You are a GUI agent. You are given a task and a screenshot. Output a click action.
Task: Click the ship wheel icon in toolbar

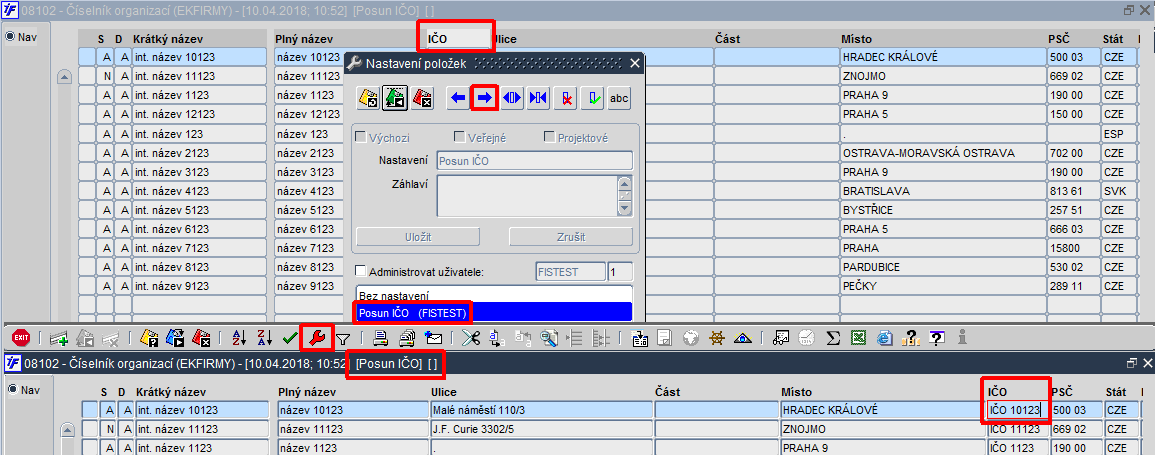coord(717,338)
